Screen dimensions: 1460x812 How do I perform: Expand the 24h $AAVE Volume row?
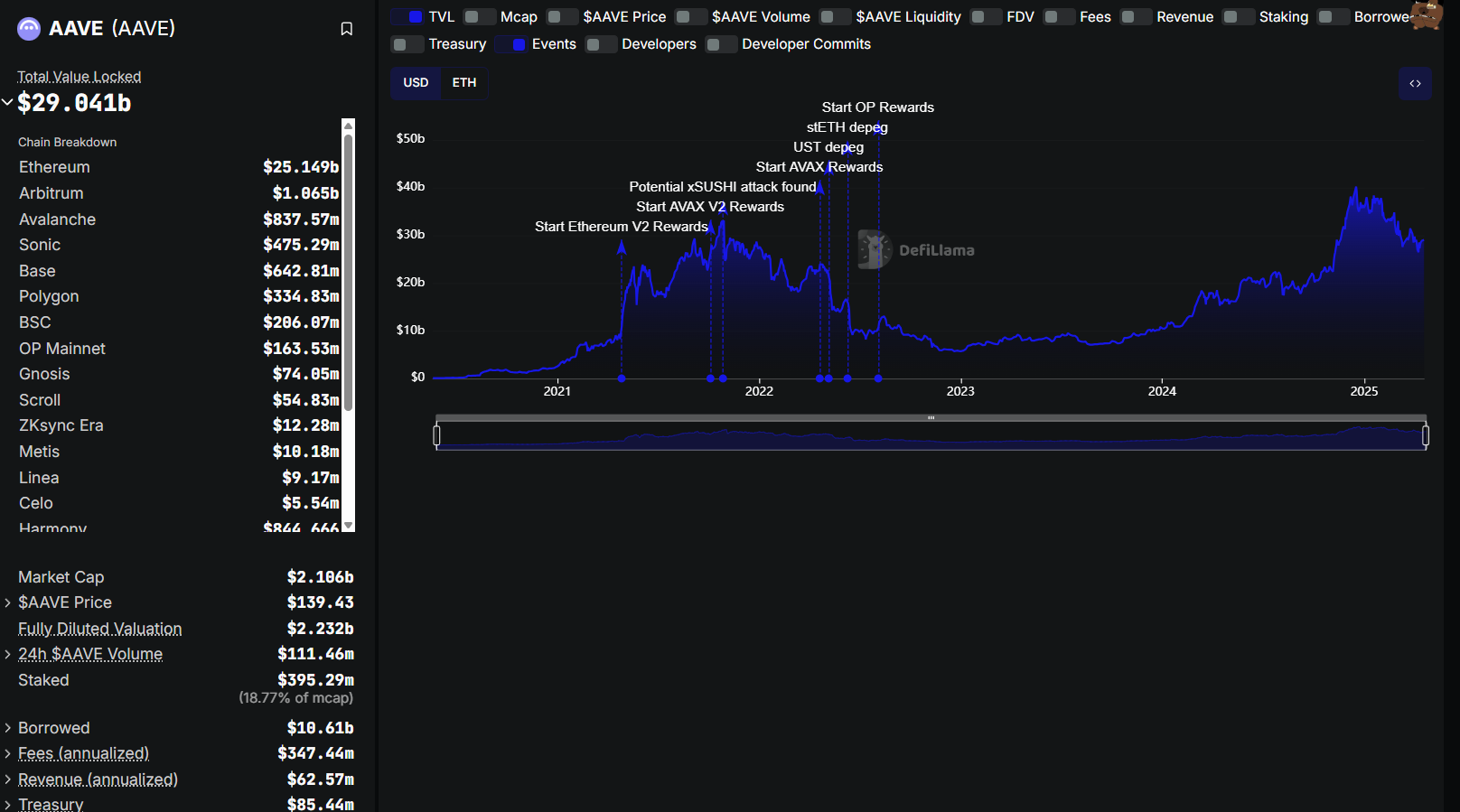tap(7, 654)
